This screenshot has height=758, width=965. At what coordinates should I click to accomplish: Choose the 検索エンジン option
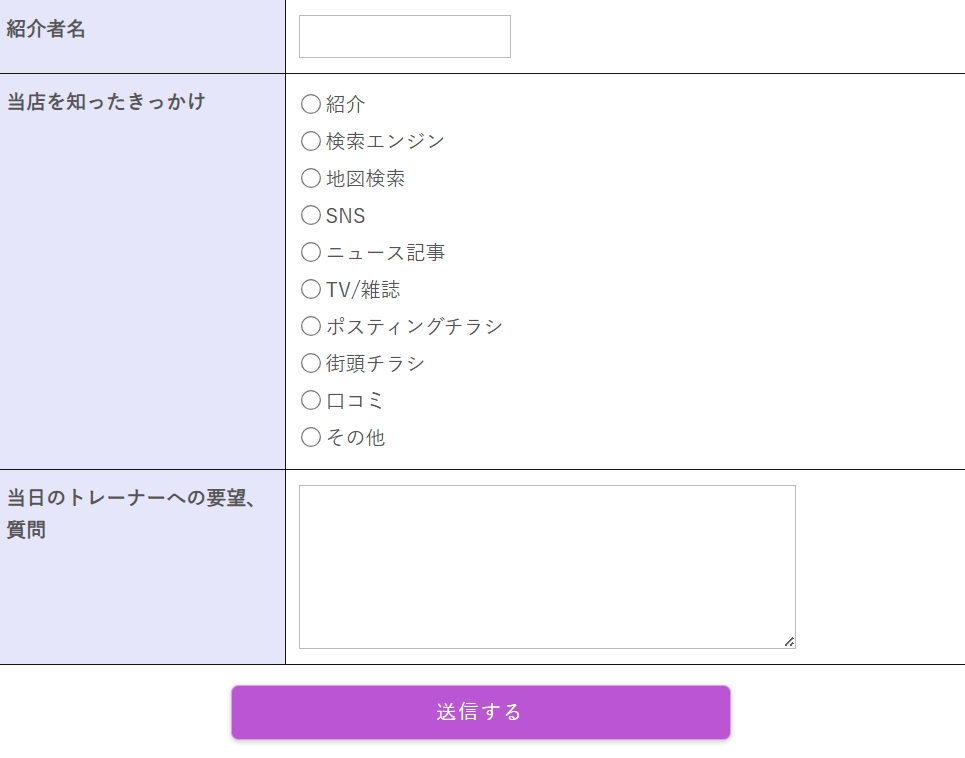point(311,141)
